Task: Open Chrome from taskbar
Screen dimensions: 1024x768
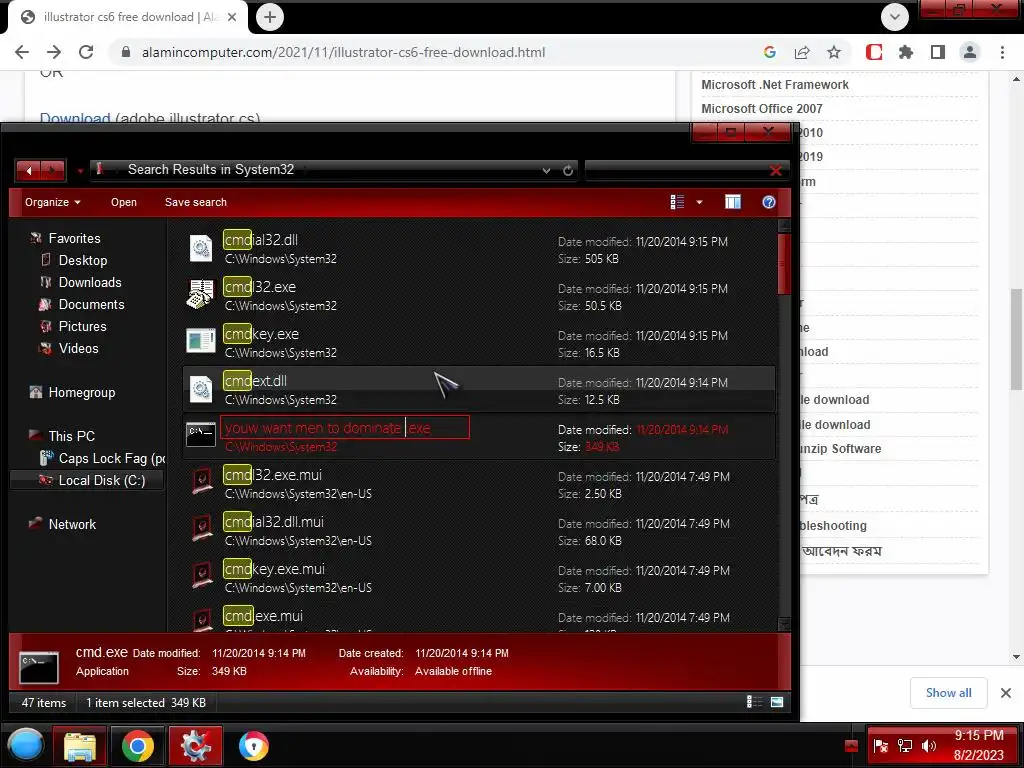Action: [138, 746]
